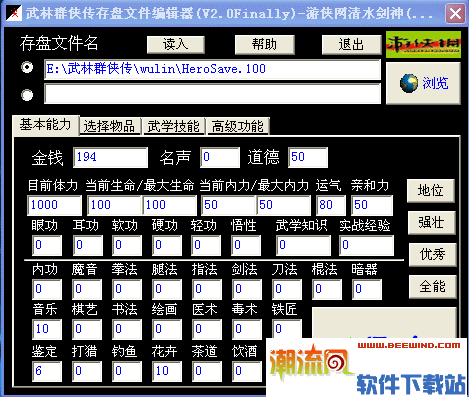The height and width of the screenshot is (397, 469).
Task: Select the second empty file radio button
Action: (27, 95)
